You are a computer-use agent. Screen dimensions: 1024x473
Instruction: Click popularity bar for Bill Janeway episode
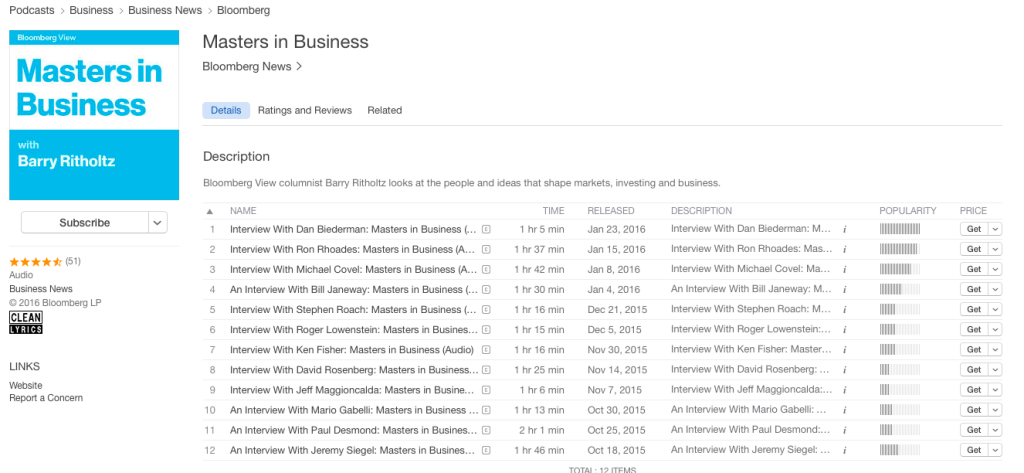click(x=900, y=289)
